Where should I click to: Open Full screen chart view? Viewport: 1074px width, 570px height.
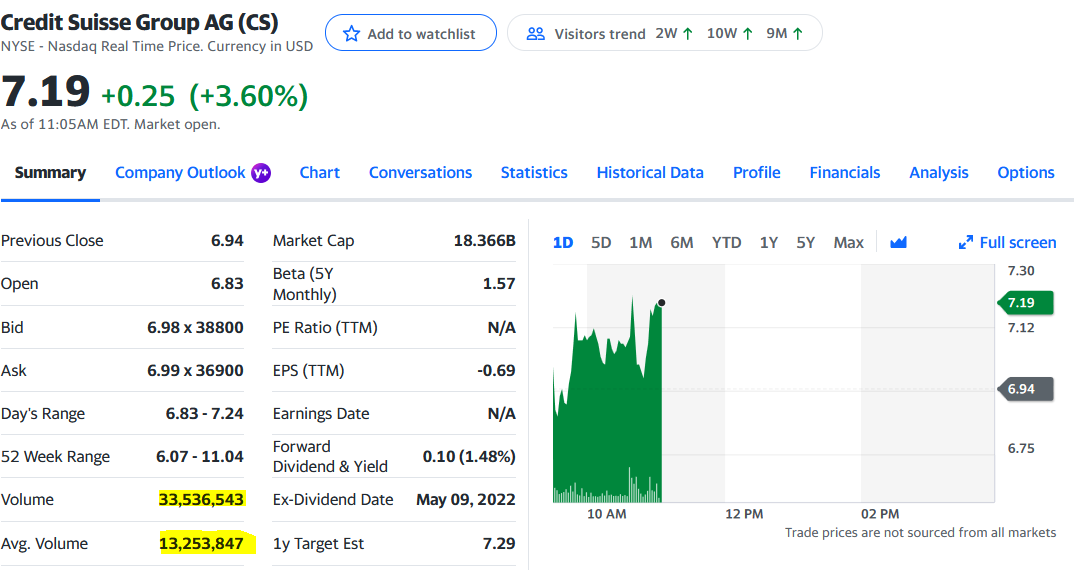coord(1007,243)
